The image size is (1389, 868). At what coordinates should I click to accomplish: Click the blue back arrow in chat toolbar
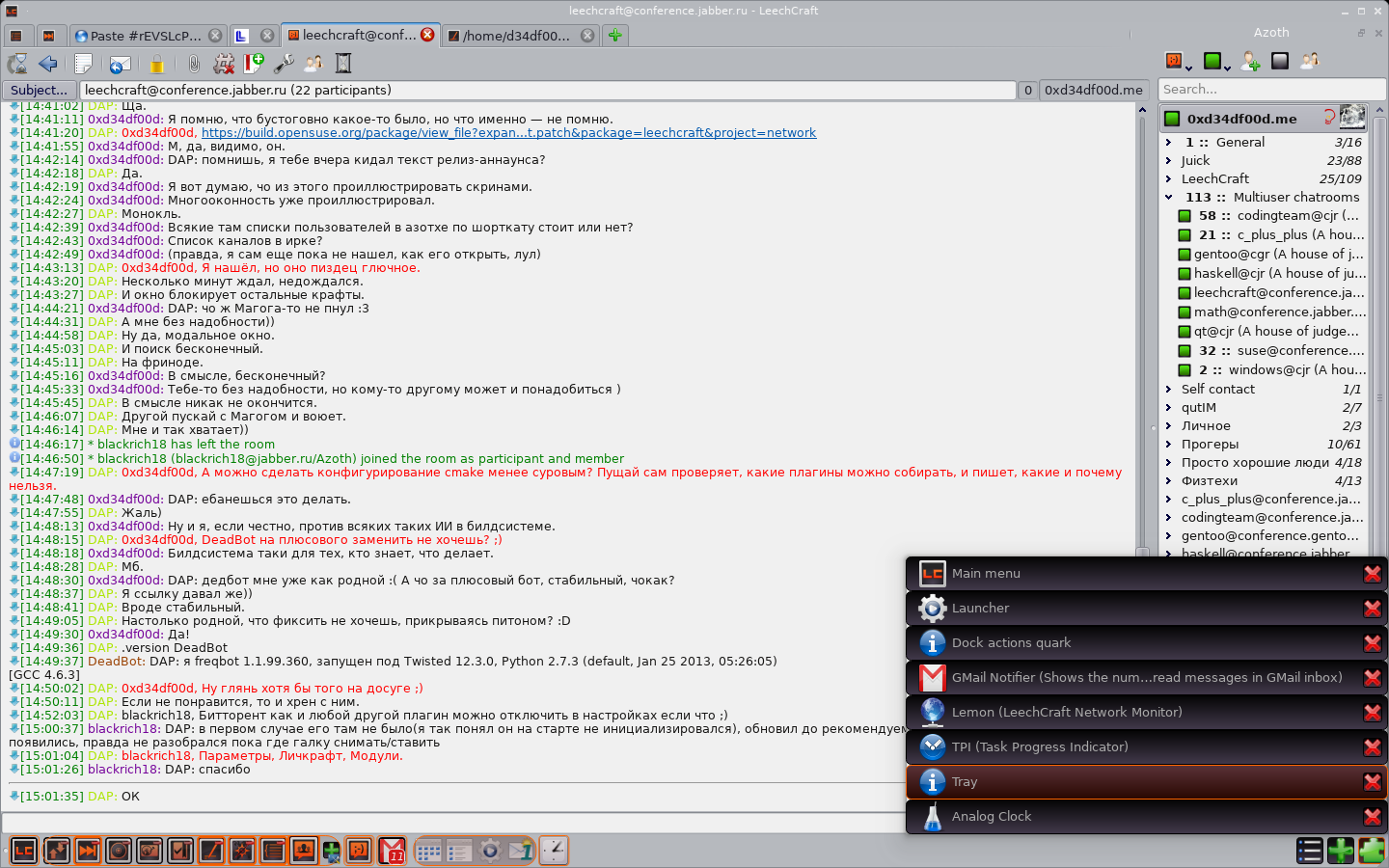pos(47,64)
